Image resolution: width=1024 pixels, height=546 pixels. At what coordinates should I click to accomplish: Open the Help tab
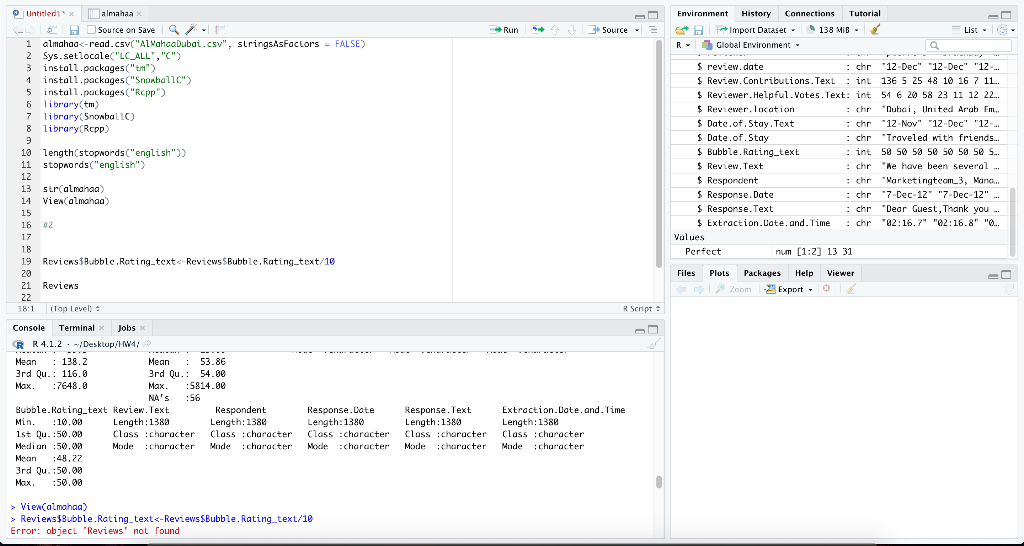click(804, 273)
